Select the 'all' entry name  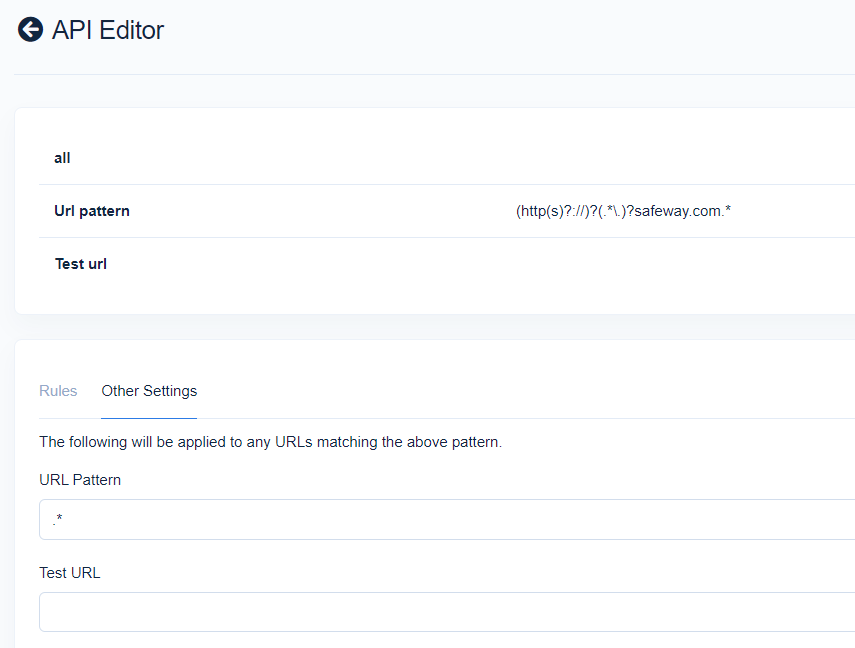pos(62,158)
